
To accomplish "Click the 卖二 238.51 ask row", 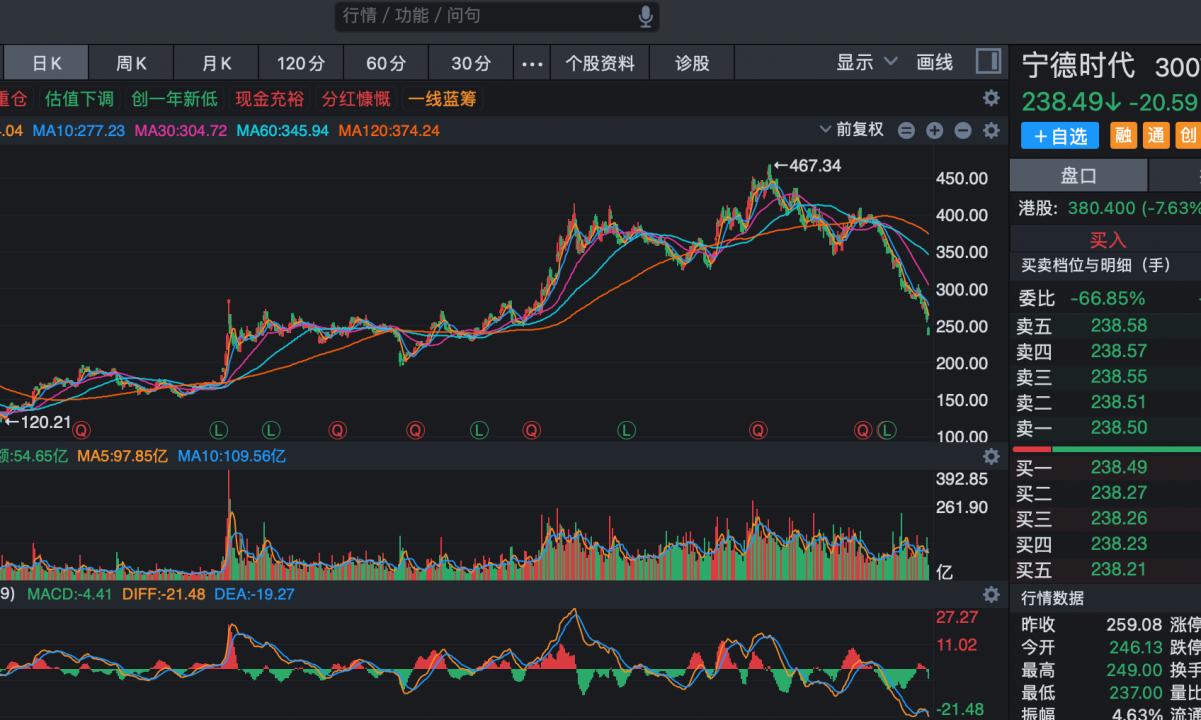I will [x=1106, y=403].
